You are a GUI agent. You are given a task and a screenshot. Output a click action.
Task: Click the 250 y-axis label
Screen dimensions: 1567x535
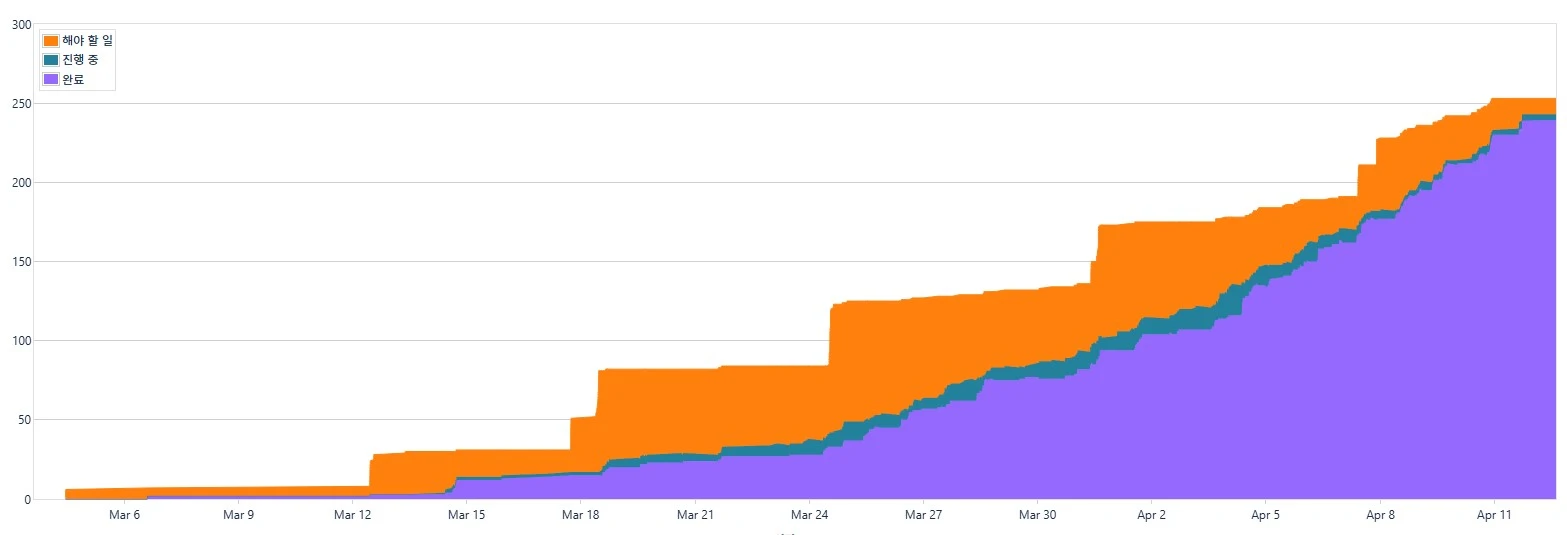21,104
